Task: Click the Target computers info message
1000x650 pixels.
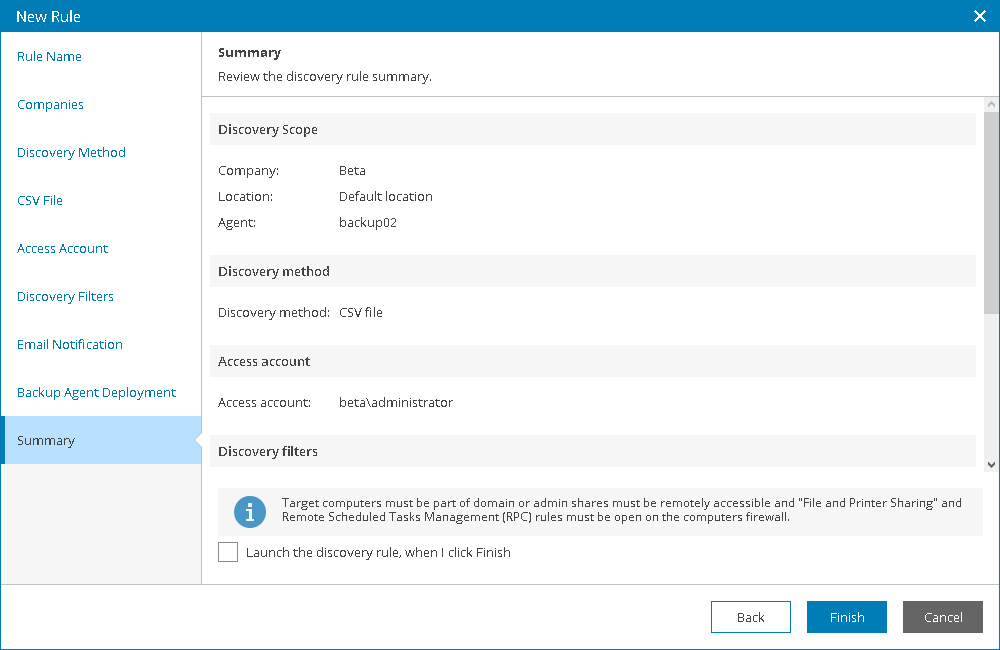Action: pos(622,510)
